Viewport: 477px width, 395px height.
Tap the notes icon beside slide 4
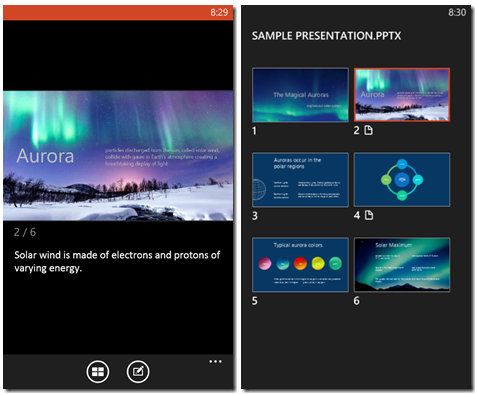(x=369, y=215)
